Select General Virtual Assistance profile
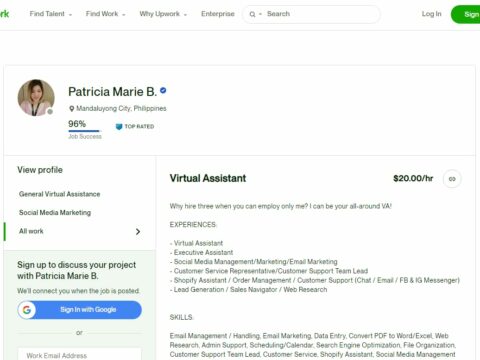Viewport: 480px width, 360px height. pos(60,194)
